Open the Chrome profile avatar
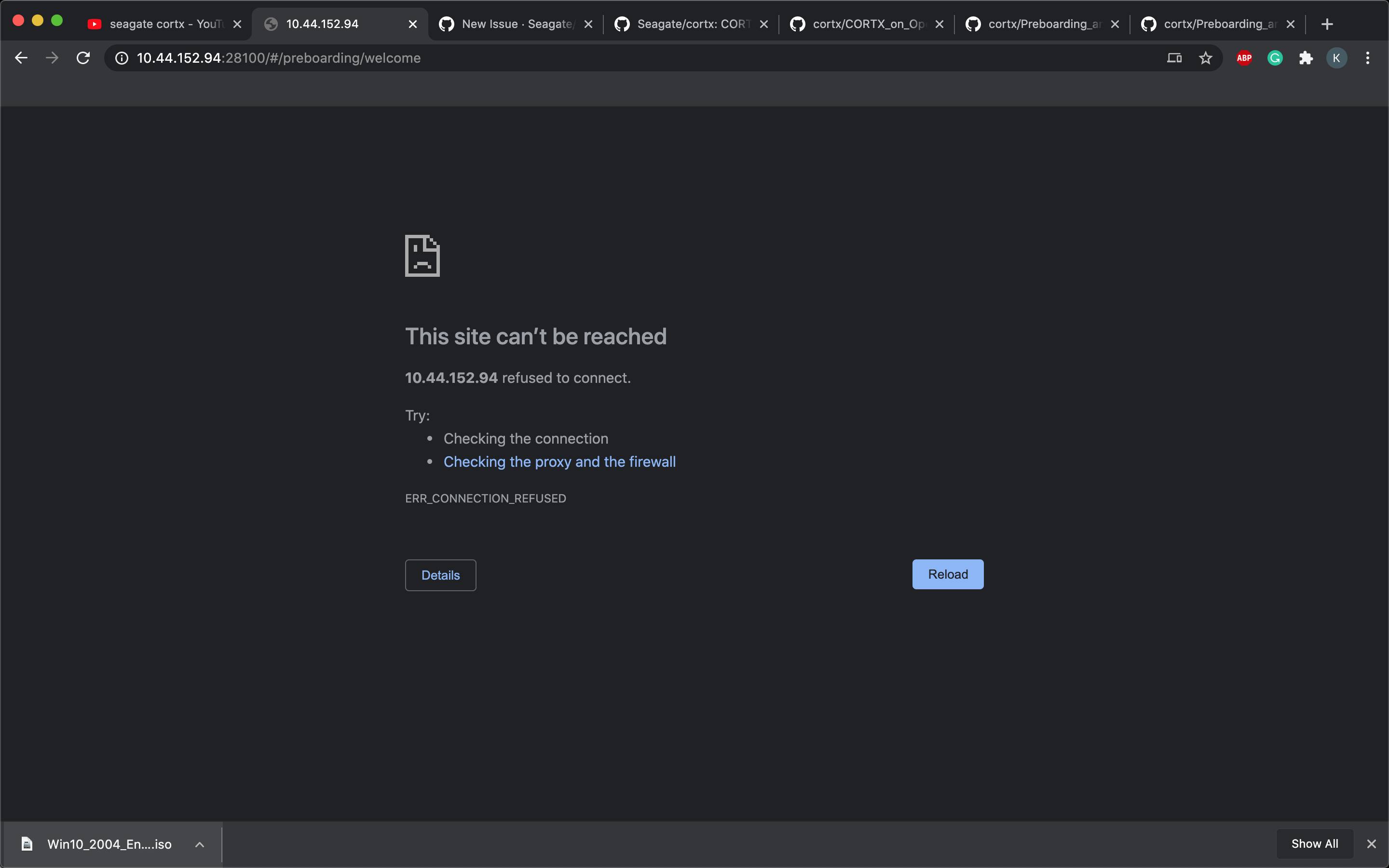This screenshot has width=1389, height=868. 1337,57
